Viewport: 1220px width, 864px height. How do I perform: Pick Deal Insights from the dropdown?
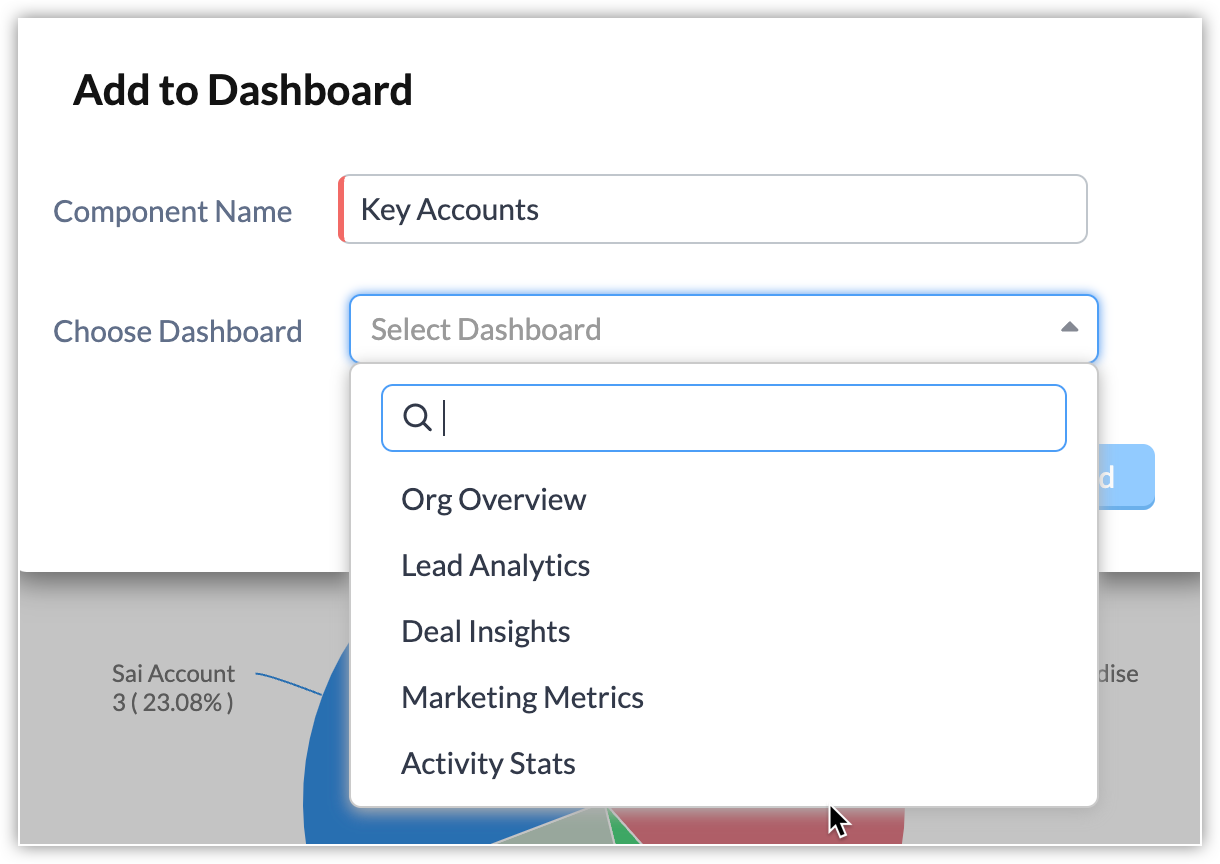[486, 632]
